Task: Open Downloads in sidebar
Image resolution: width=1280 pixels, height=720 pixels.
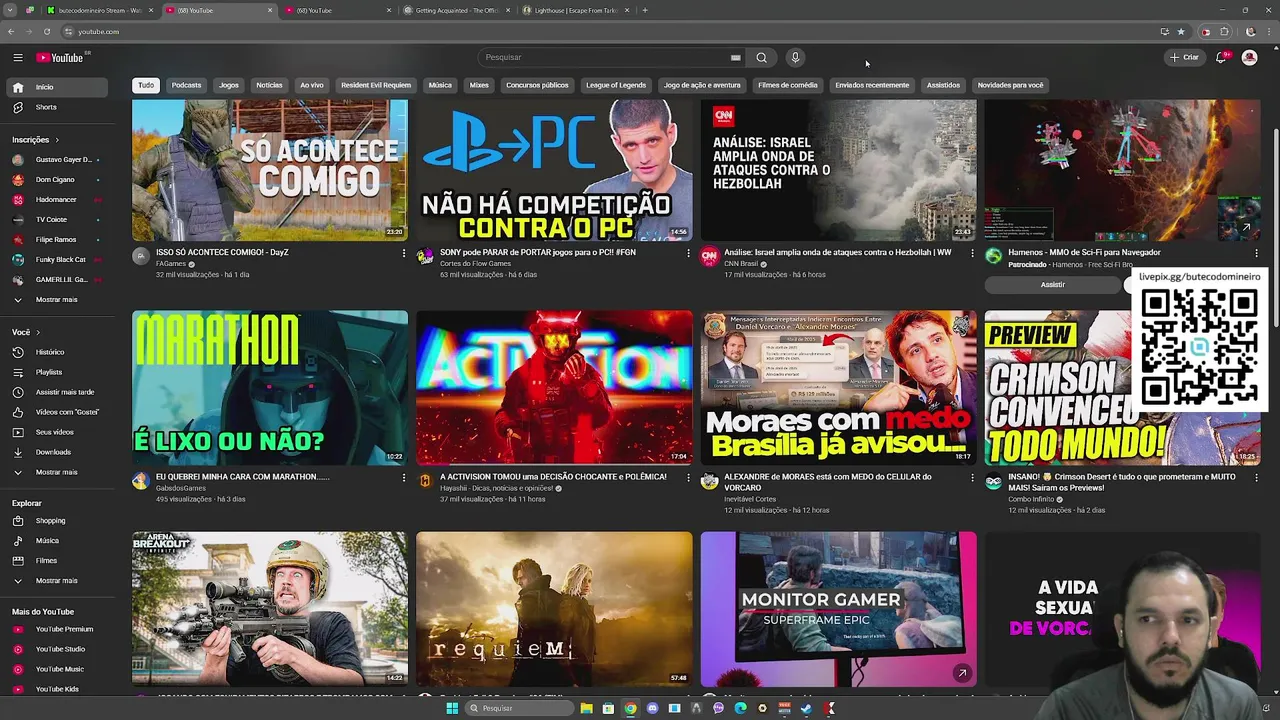Action: tap(59, 452)
